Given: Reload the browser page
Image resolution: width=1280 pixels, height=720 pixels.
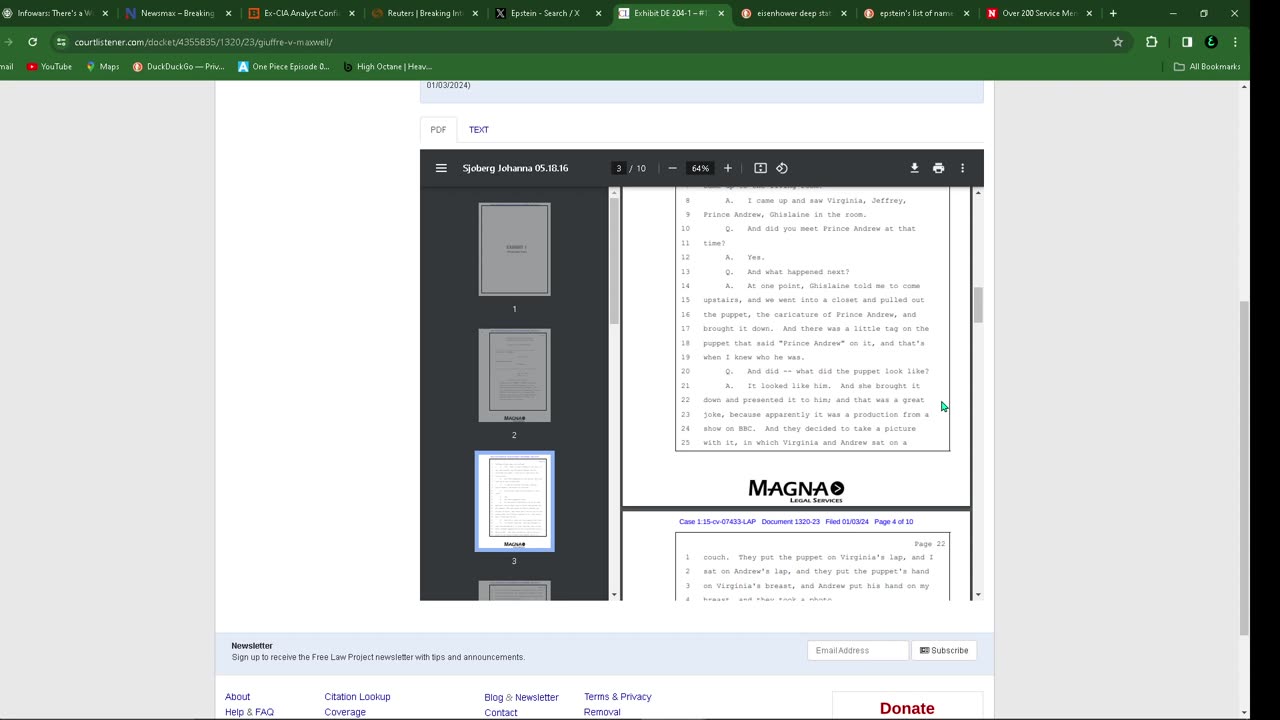Looking at the screenshot, I should [x=32, y=42].
